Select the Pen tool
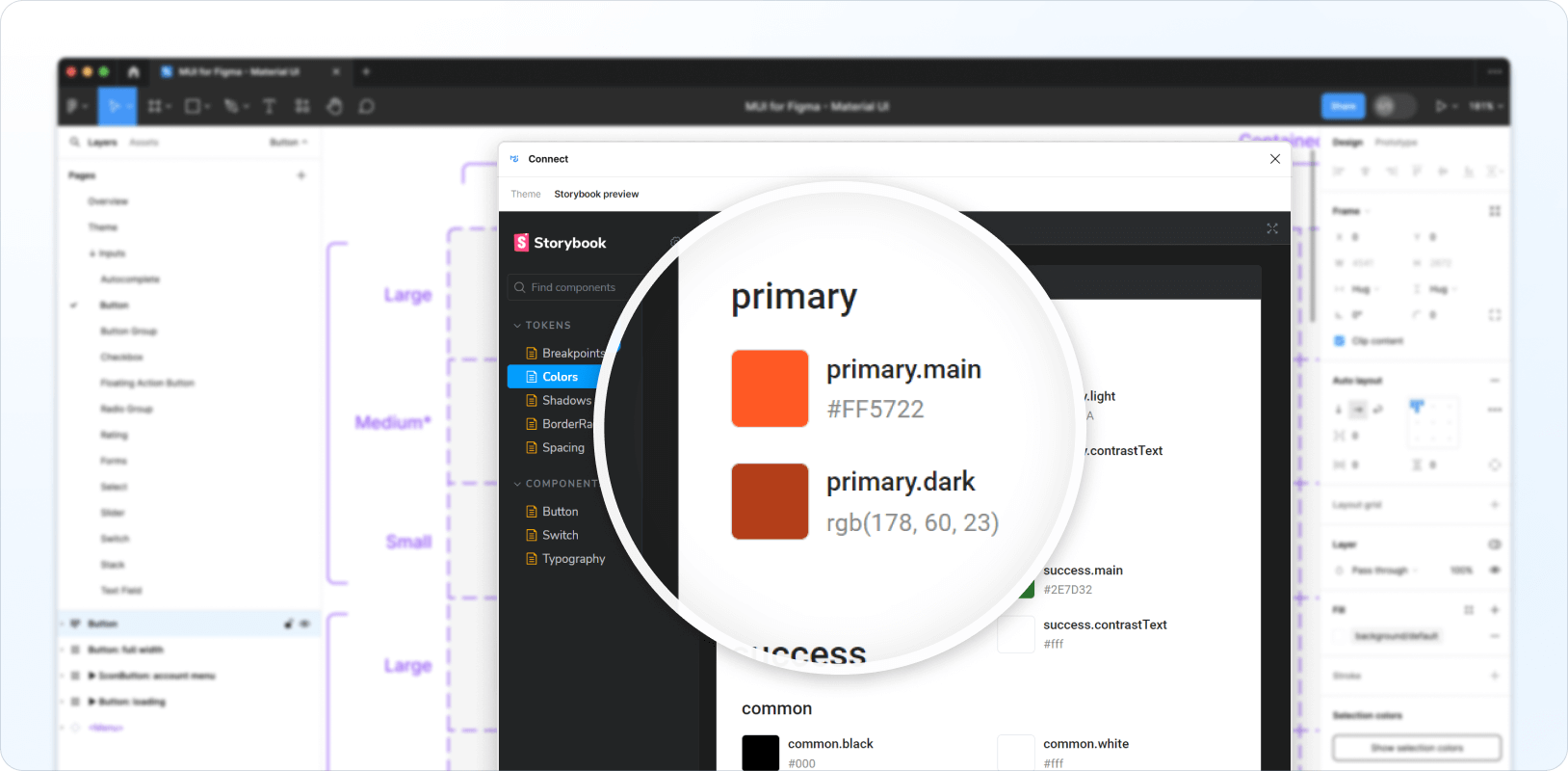Screen dimensions: 1568x771 tap(231, 106)
